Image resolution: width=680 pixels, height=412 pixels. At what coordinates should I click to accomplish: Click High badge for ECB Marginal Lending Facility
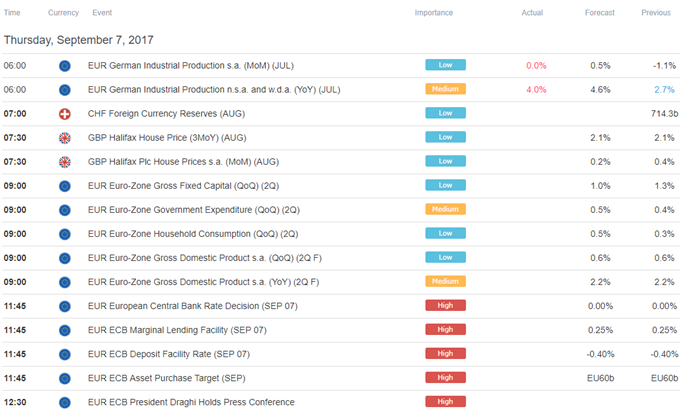click(445, 330)
